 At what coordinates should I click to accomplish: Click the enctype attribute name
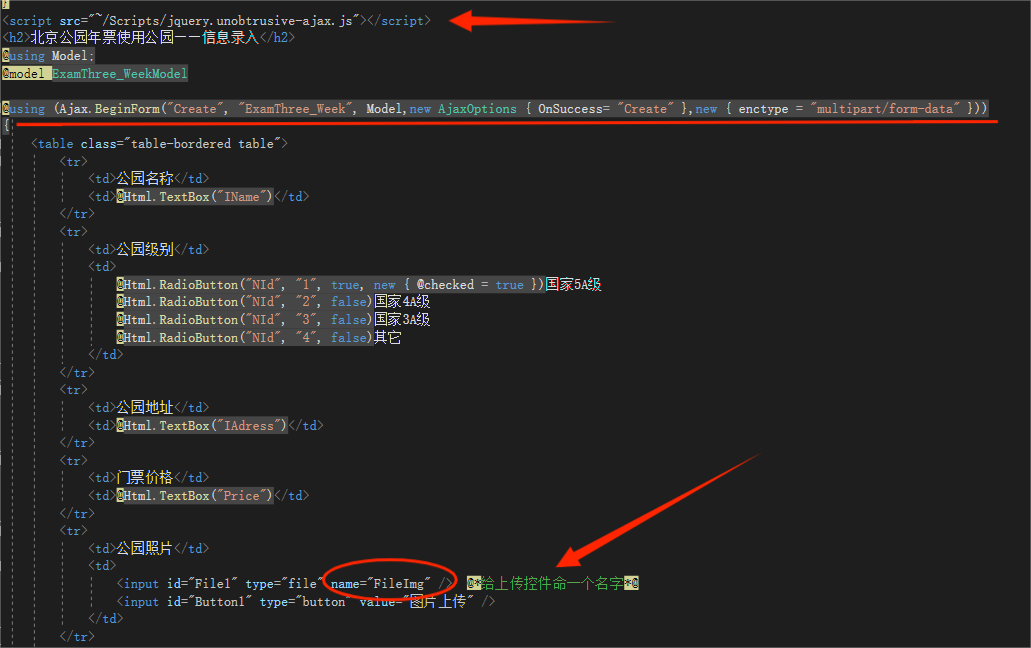[763, 108]
